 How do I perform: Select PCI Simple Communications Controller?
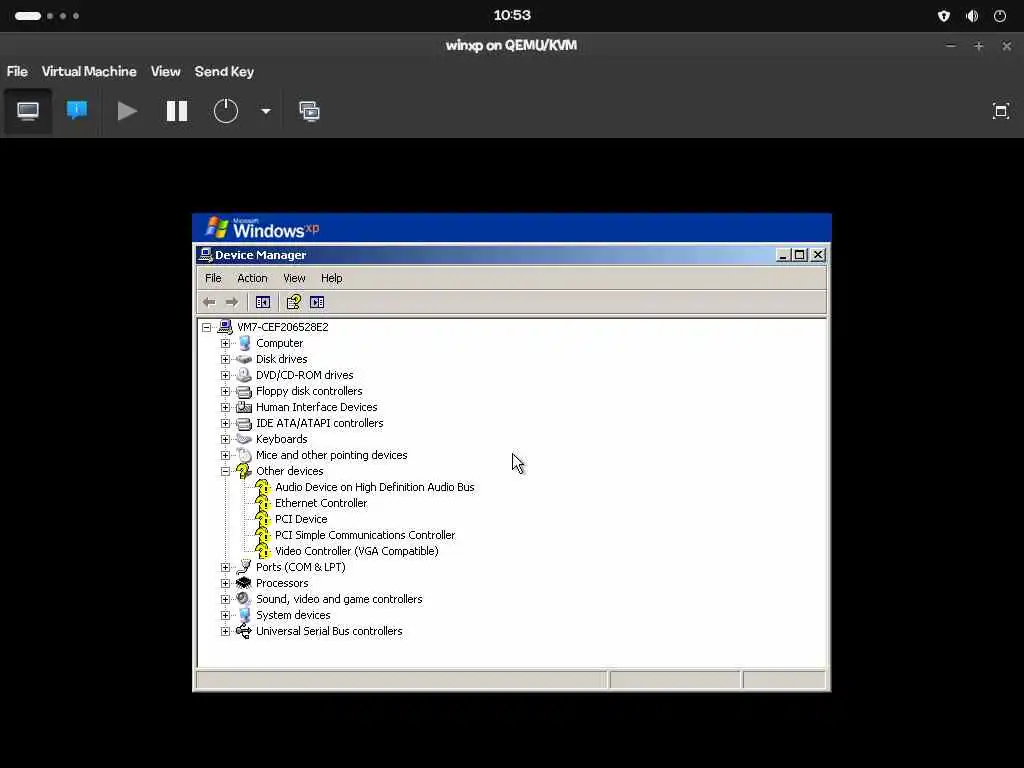(365, 535)
